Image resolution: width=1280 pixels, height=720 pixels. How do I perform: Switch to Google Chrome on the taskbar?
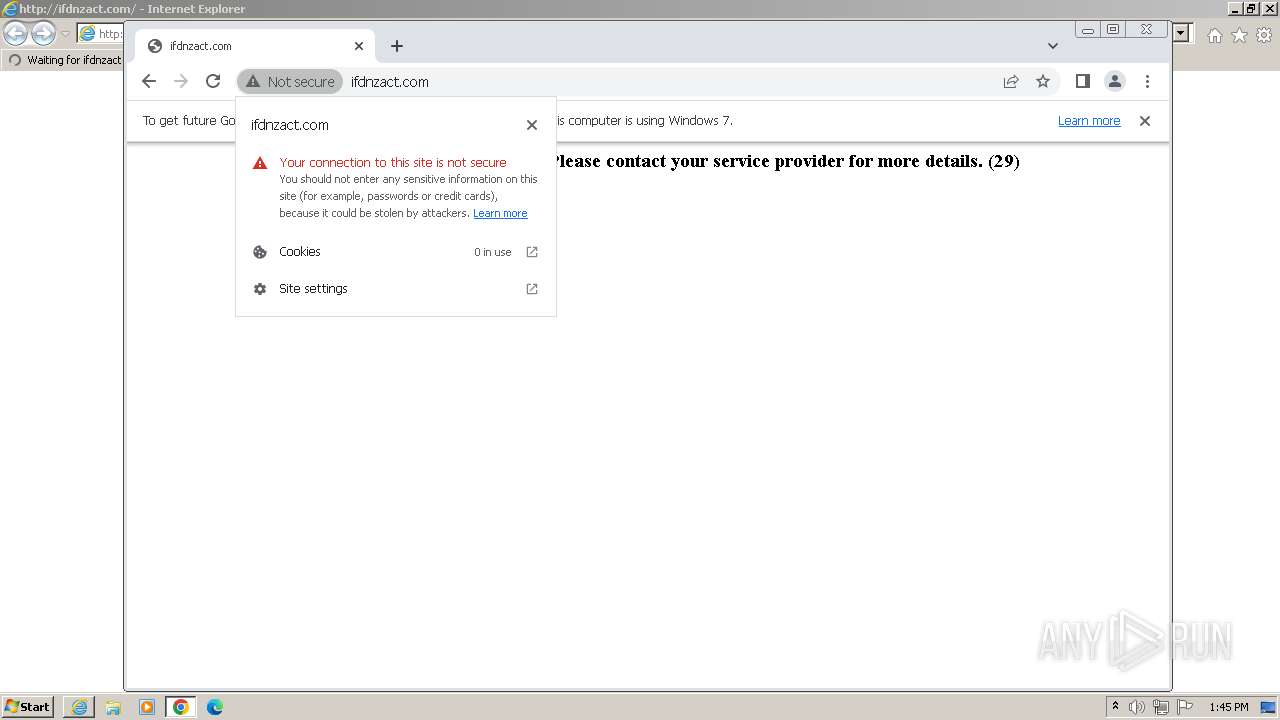pyautogui.click(x=181, y=707)
